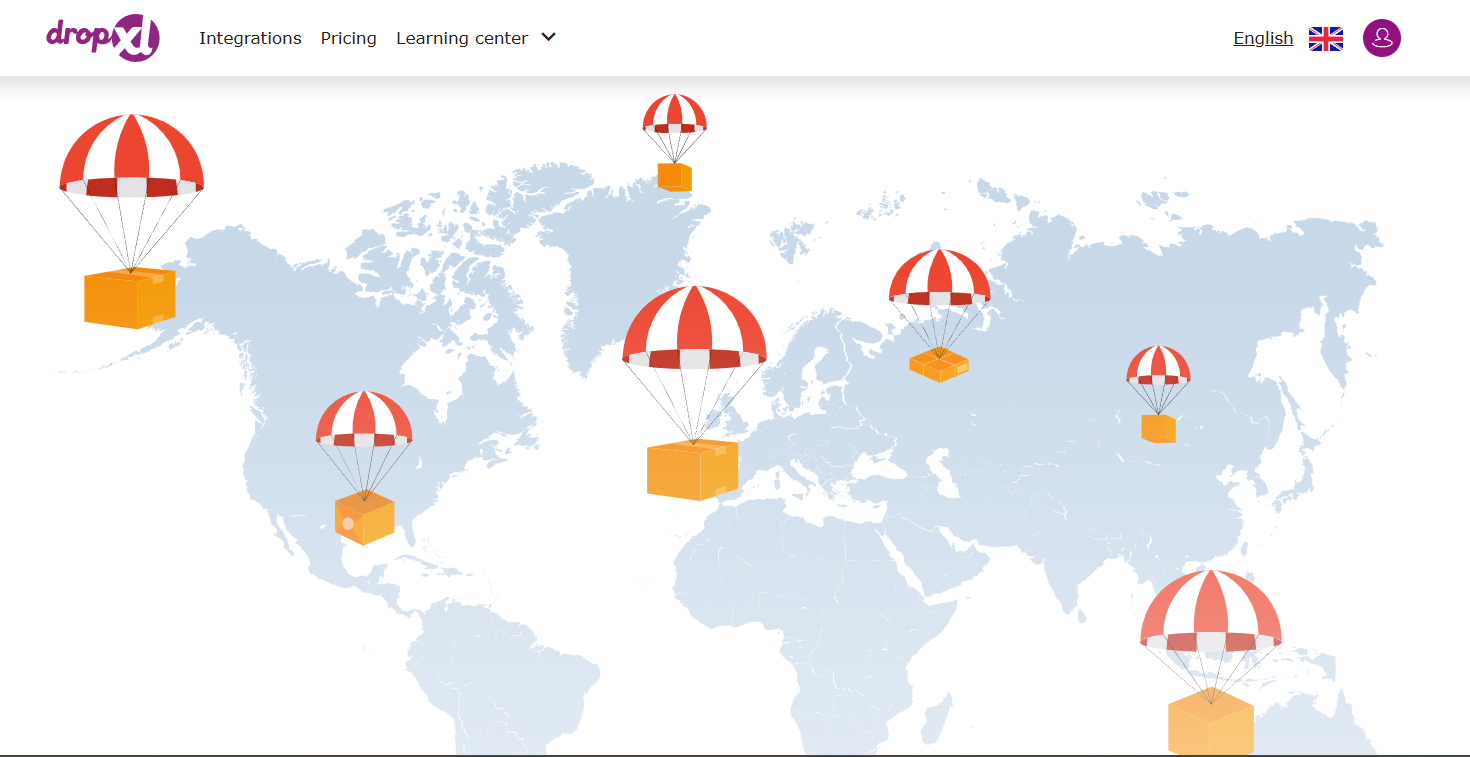
Task: Click Africa on the world map
Action: [800, 600]
